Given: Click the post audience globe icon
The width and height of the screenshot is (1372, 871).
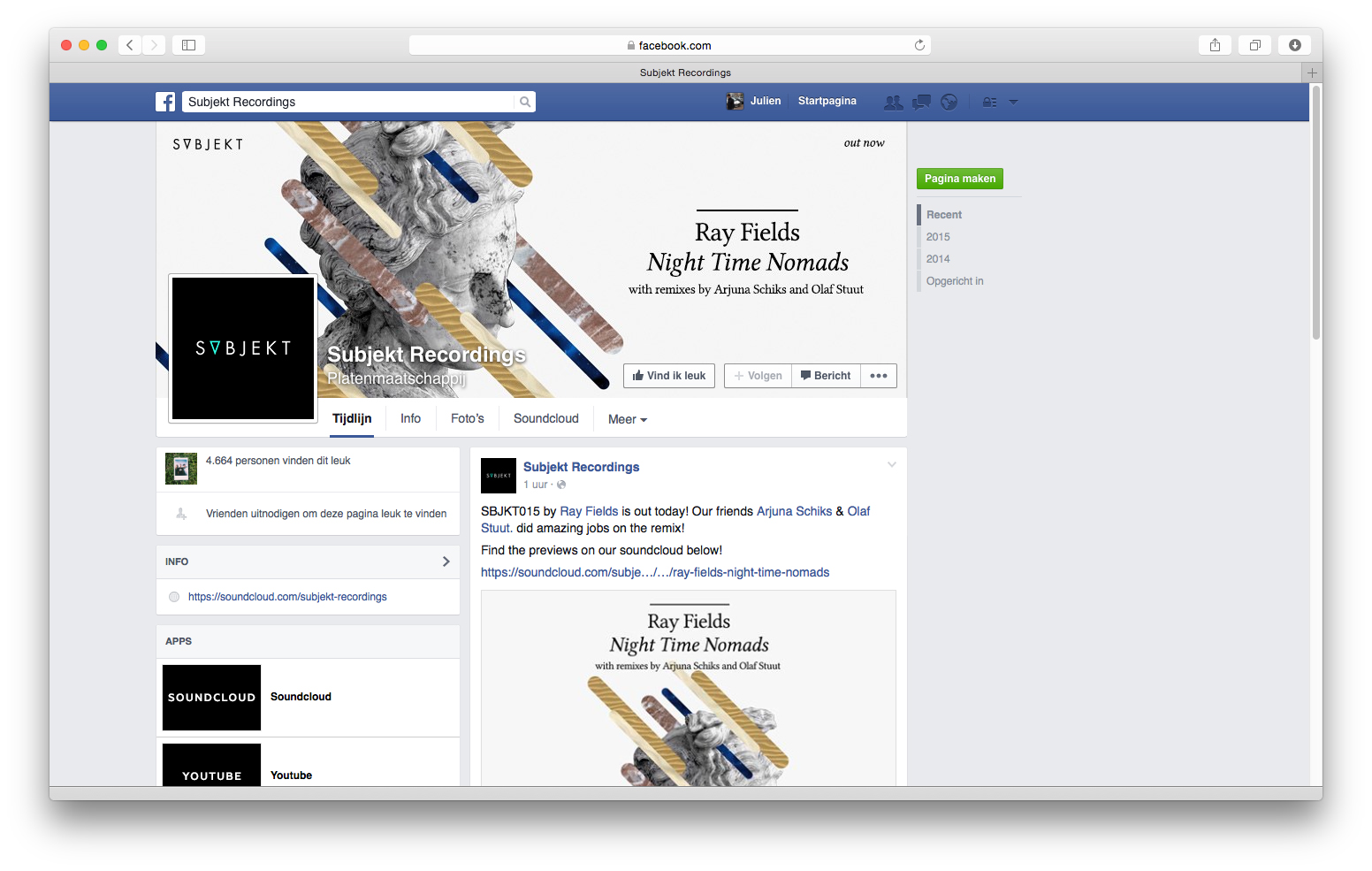Looking at the screenshot, I should coord(561,485).
